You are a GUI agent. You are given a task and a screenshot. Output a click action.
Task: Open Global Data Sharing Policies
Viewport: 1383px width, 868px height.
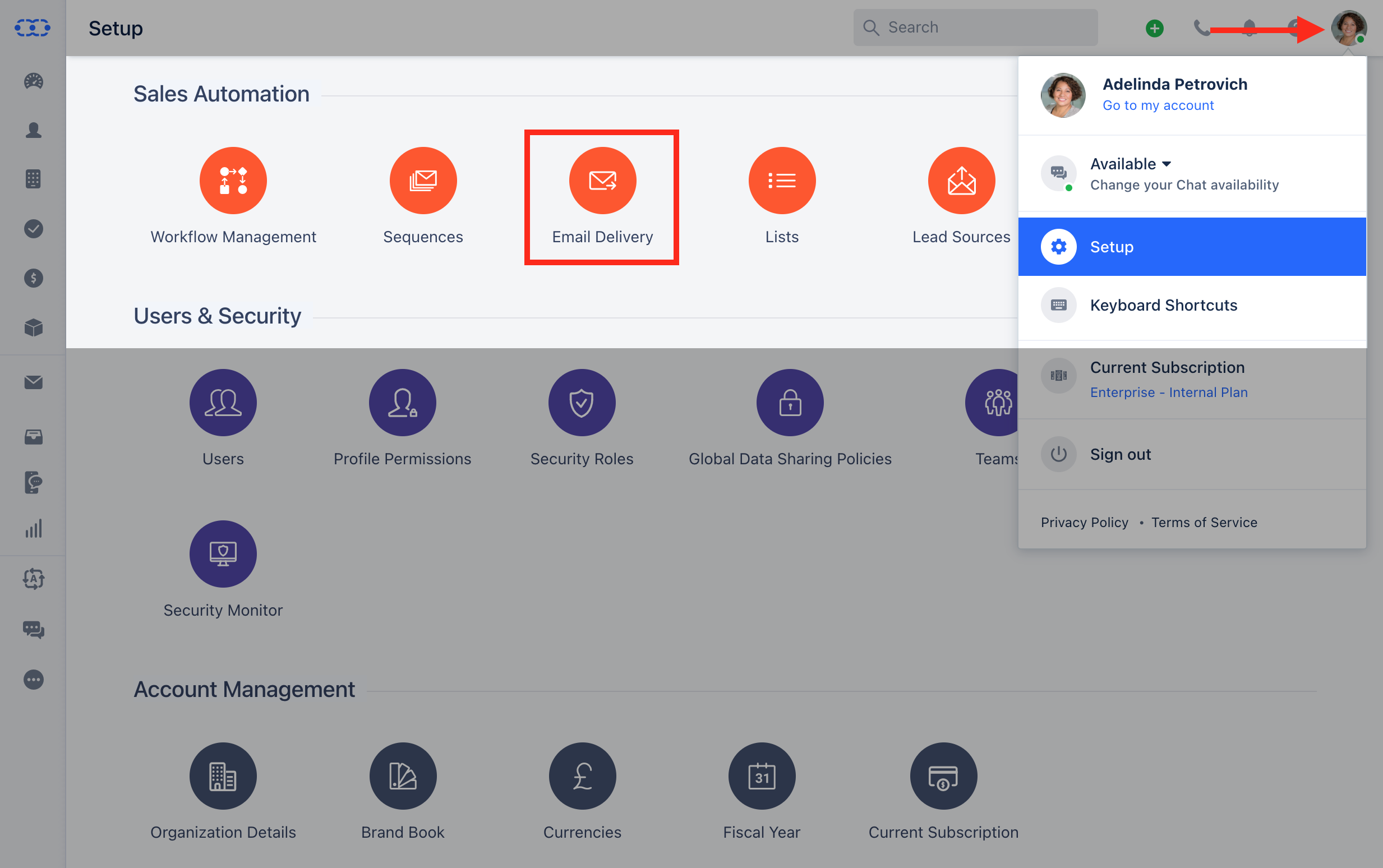click(790, 403)
